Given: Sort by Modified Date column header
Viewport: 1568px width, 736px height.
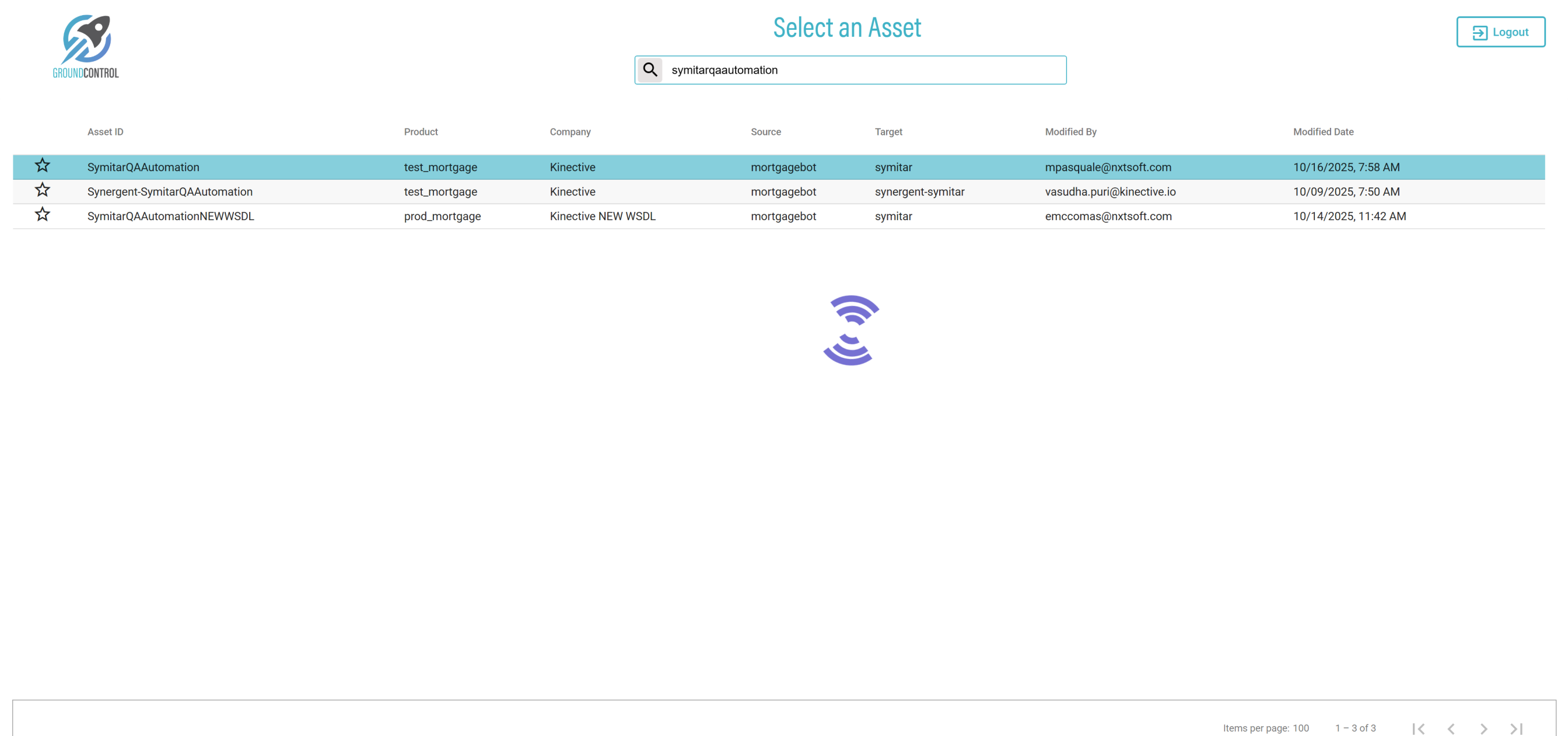Looking at the screenshot, I should [1324, 131].
